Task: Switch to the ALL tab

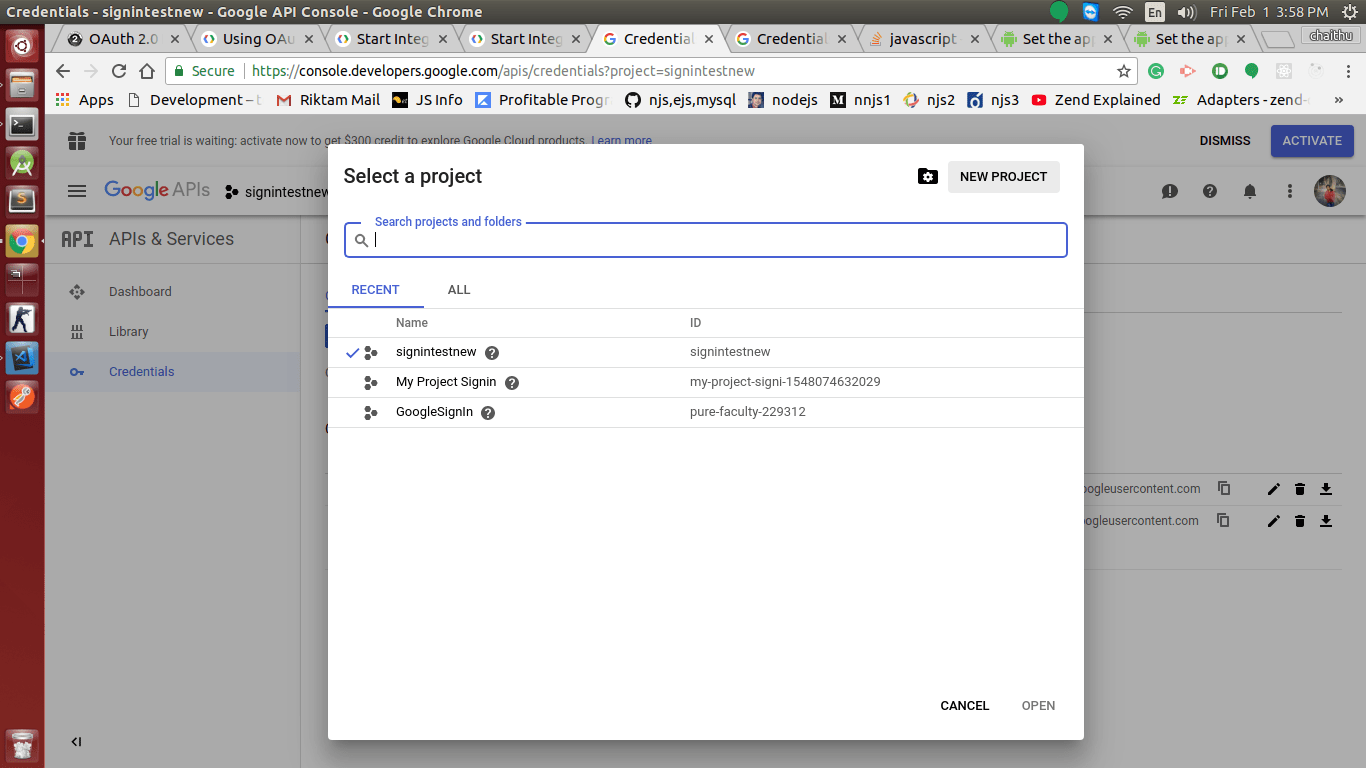Action: 459,290
